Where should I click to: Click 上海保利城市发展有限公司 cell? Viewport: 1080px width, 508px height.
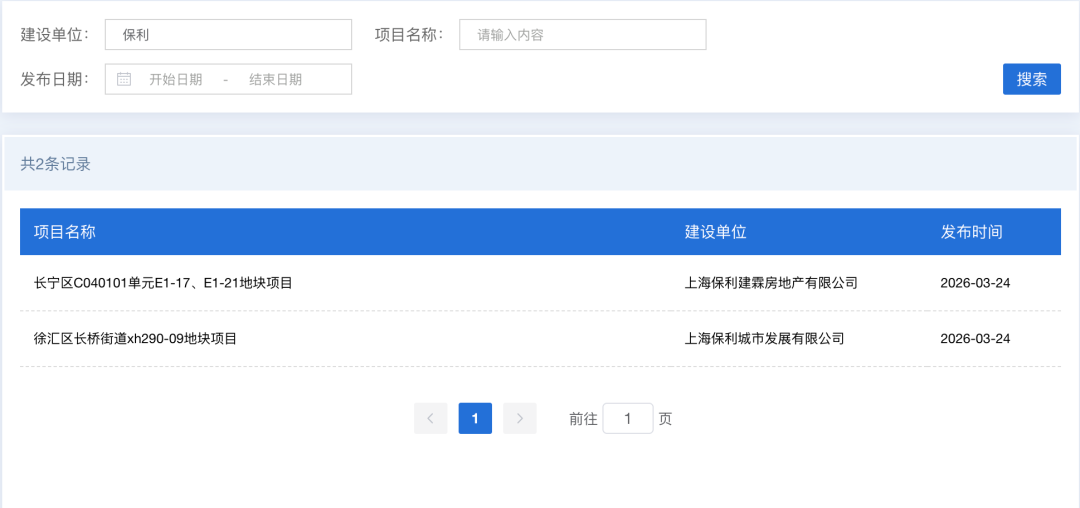click(764, 338)
